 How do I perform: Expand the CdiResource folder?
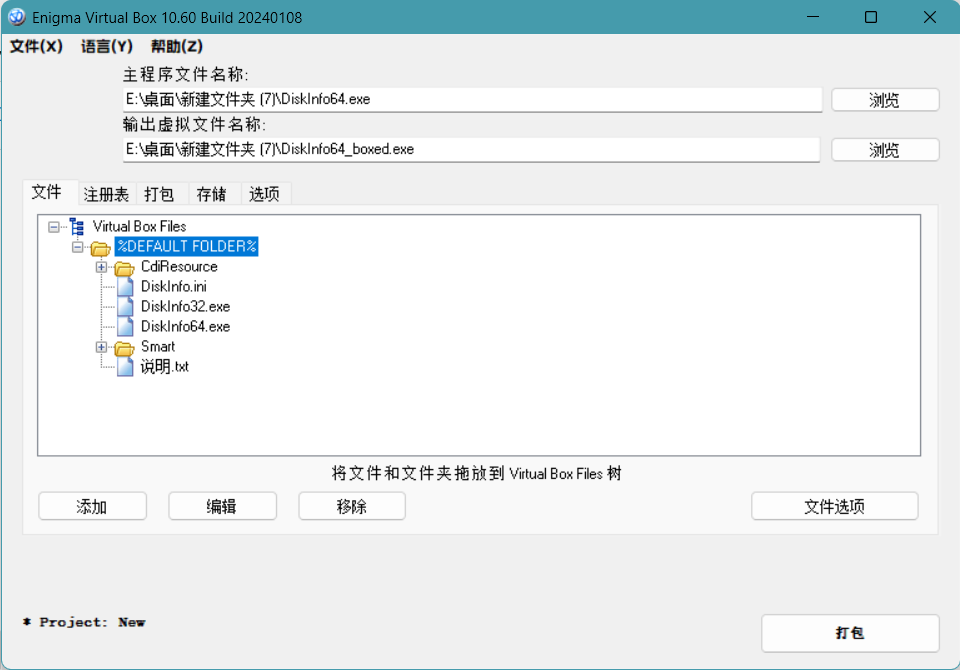click(102, 268)
